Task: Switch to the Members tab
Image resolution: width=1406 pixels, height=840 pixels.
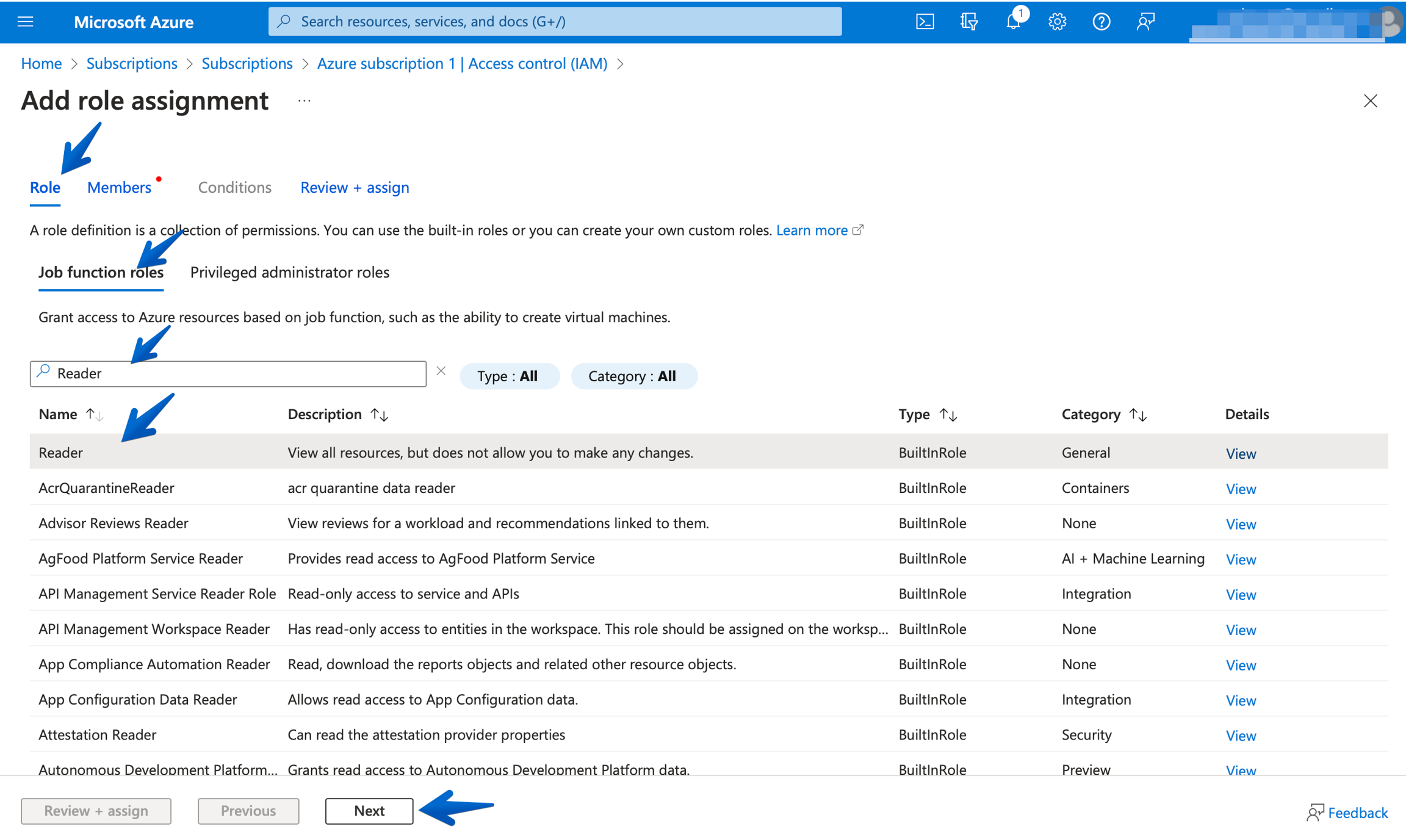Action: pyautogui.click(x=119, y=187)
